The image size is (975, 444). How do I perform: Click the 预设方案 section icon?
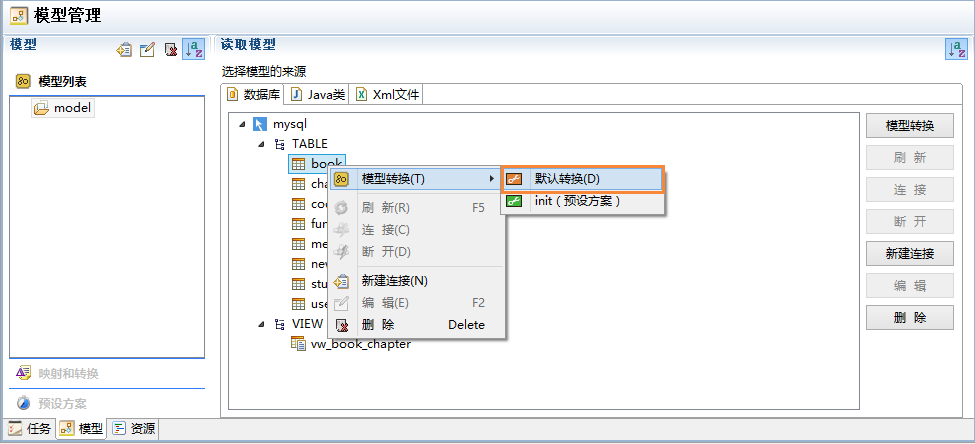[24, 403]
